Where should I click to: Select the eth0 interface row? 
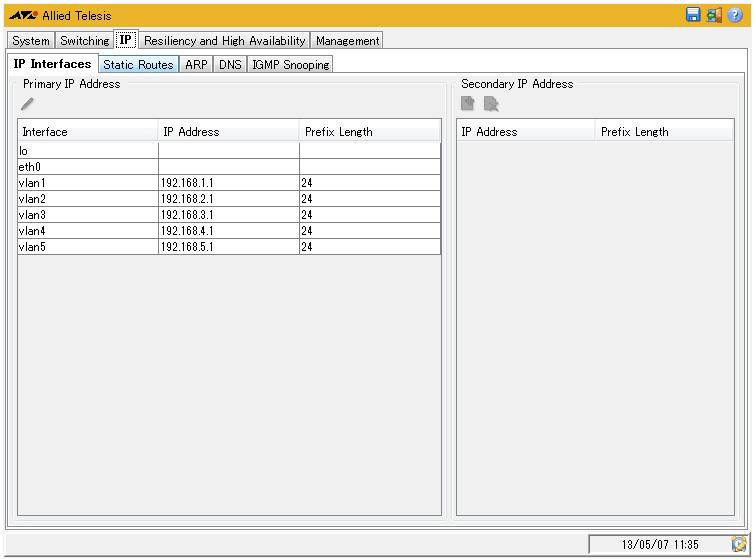[x=87, y=167]
